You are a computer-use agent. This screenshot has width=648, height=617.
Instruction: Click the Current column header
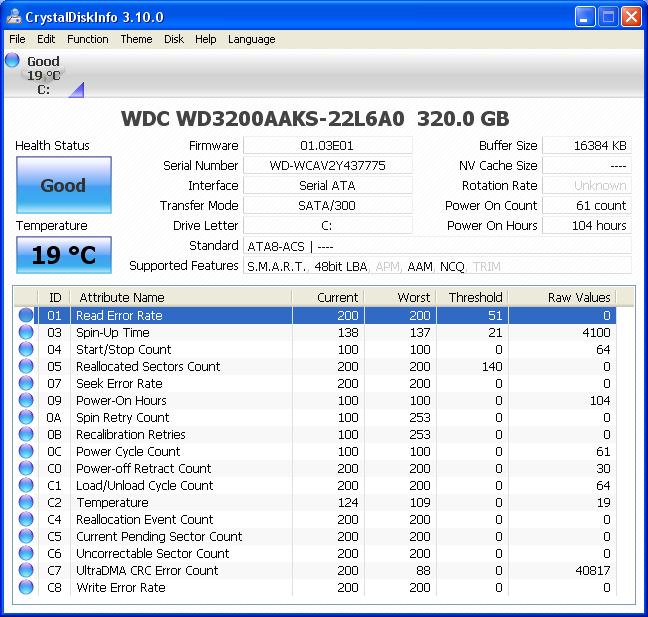(x=328, y=297)
